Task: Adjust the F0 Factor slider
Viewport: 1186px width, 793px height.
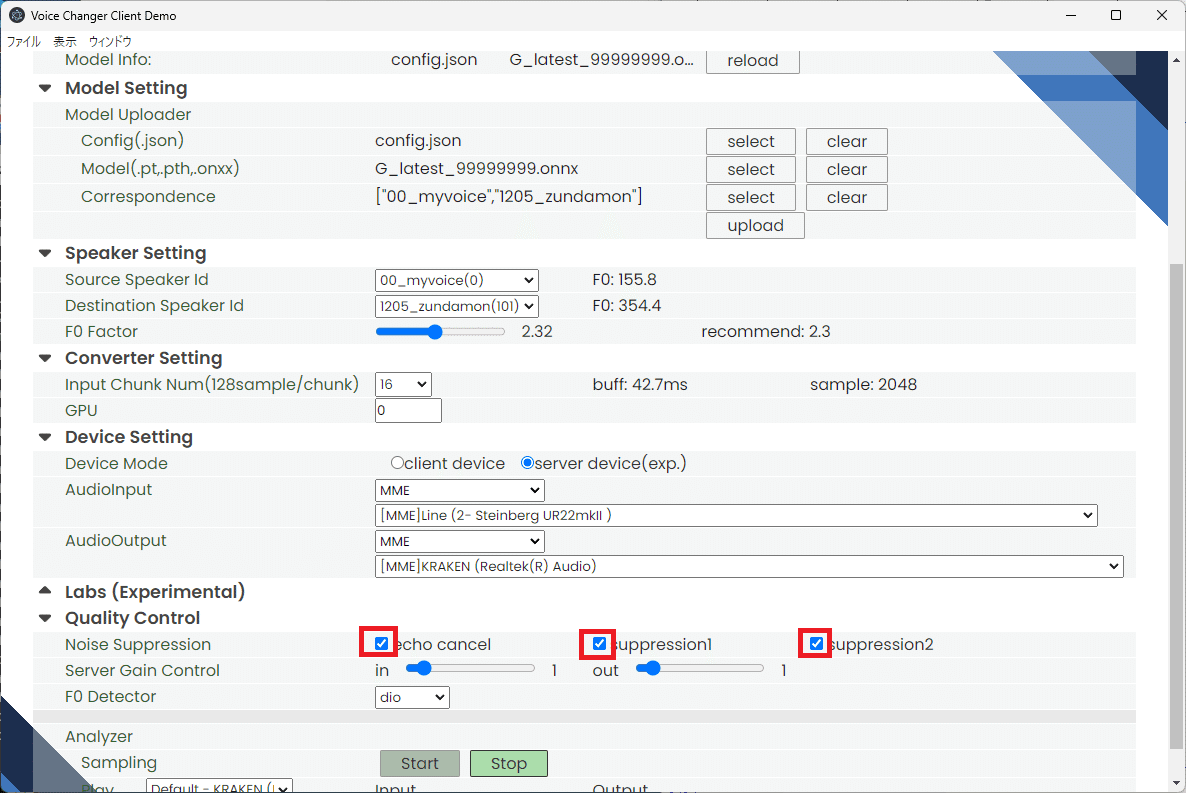Action: click(440, 331)
